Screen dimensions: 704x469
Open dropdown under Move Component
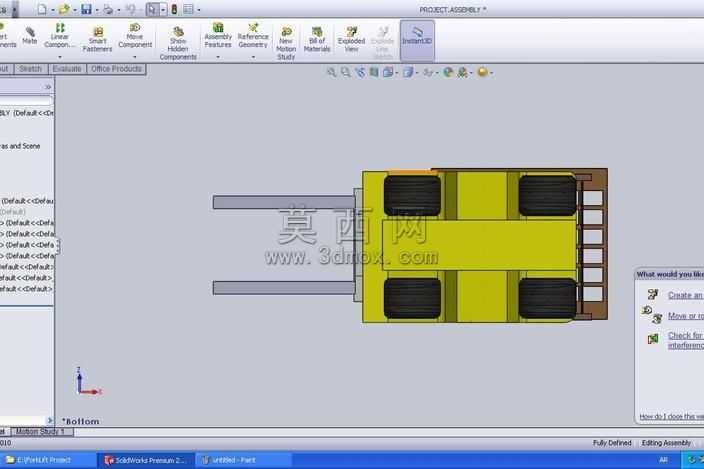pos(135,57)
